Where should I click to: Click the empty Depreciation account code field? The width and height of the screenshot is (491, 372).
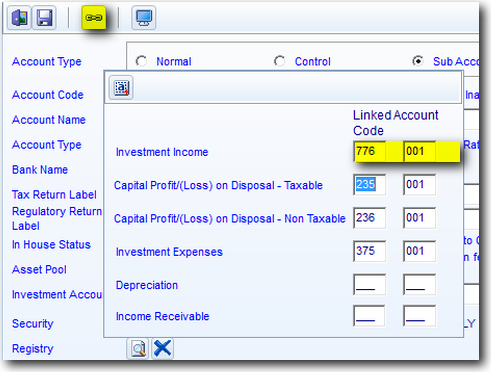(369, 285)
